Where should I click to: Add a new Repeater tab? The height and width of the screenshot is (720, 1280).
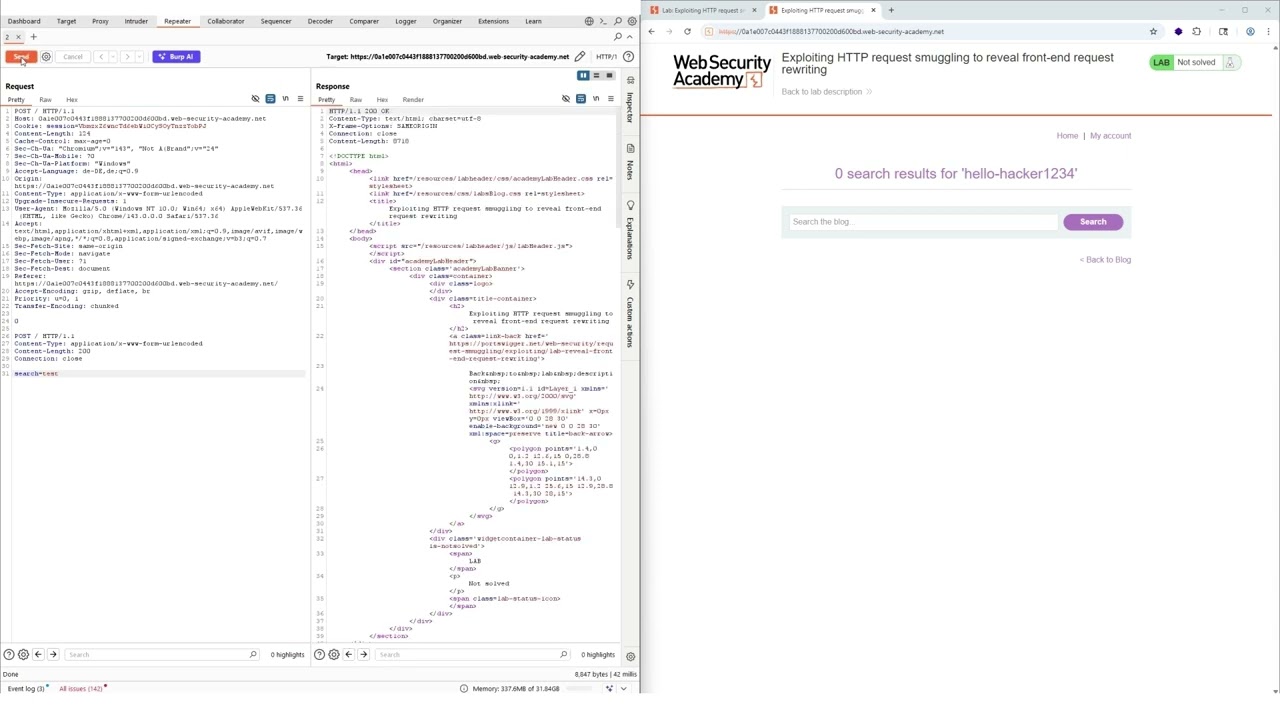pyautogui.click(x=33, y=37)
